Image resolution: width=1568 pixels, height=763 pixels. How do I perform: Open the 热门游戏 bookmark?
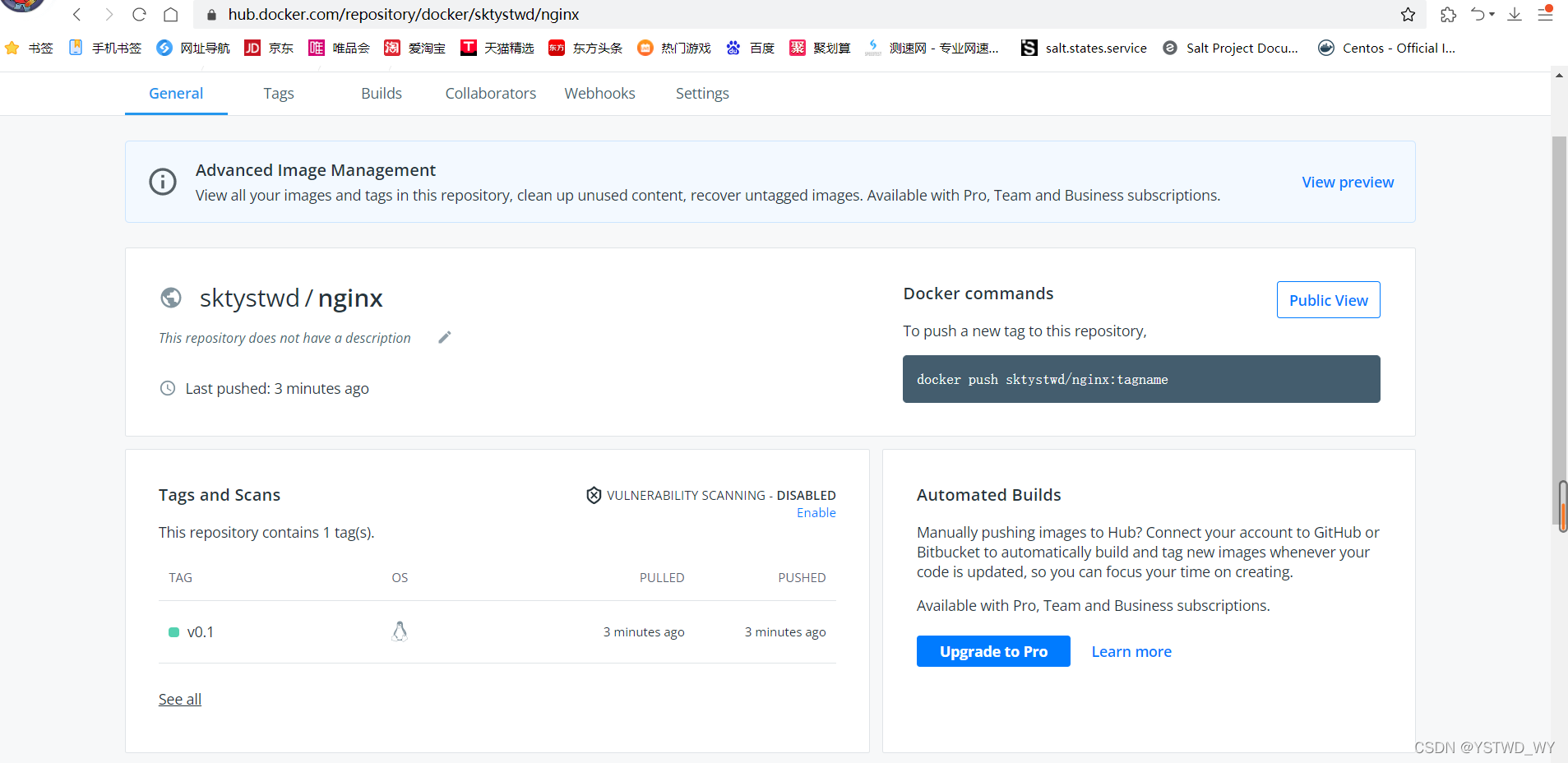[x=674, y=48]
